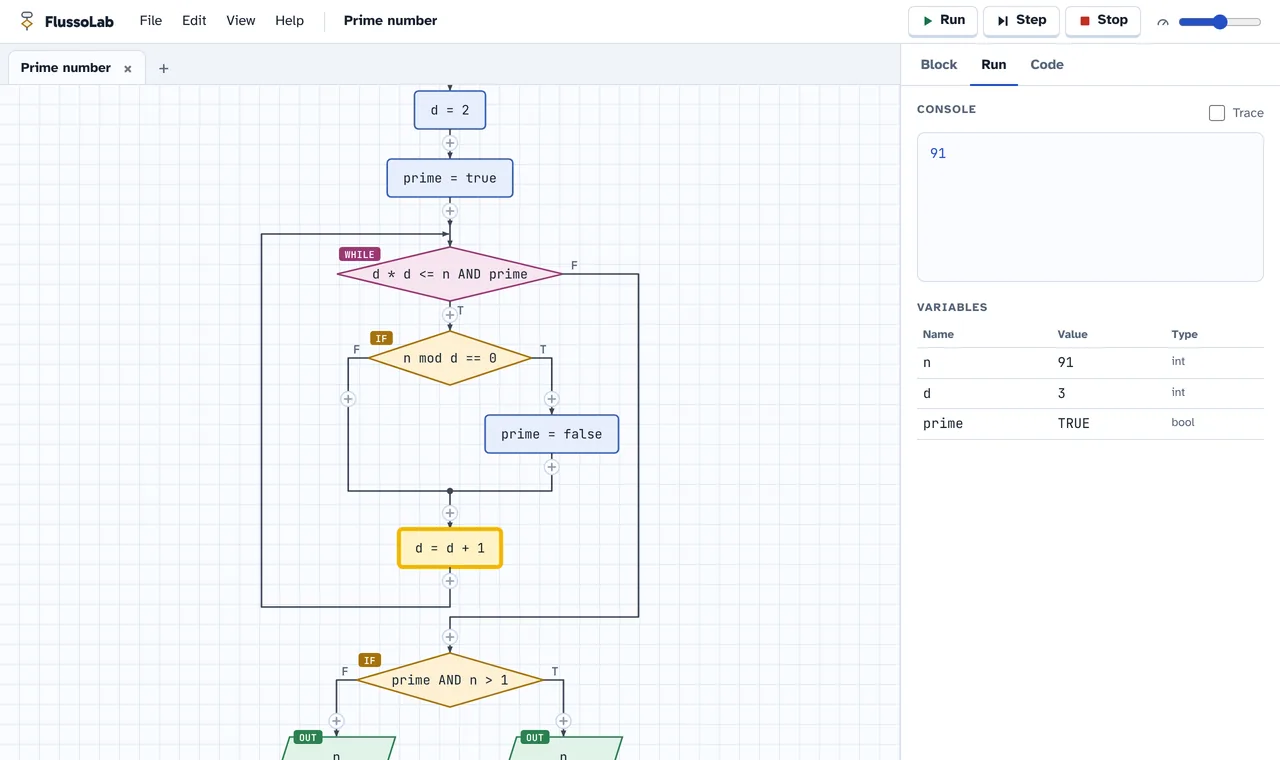Click the value 3 of variable d
Screen dimensions: 1280x760
(x=1062, y=393)
